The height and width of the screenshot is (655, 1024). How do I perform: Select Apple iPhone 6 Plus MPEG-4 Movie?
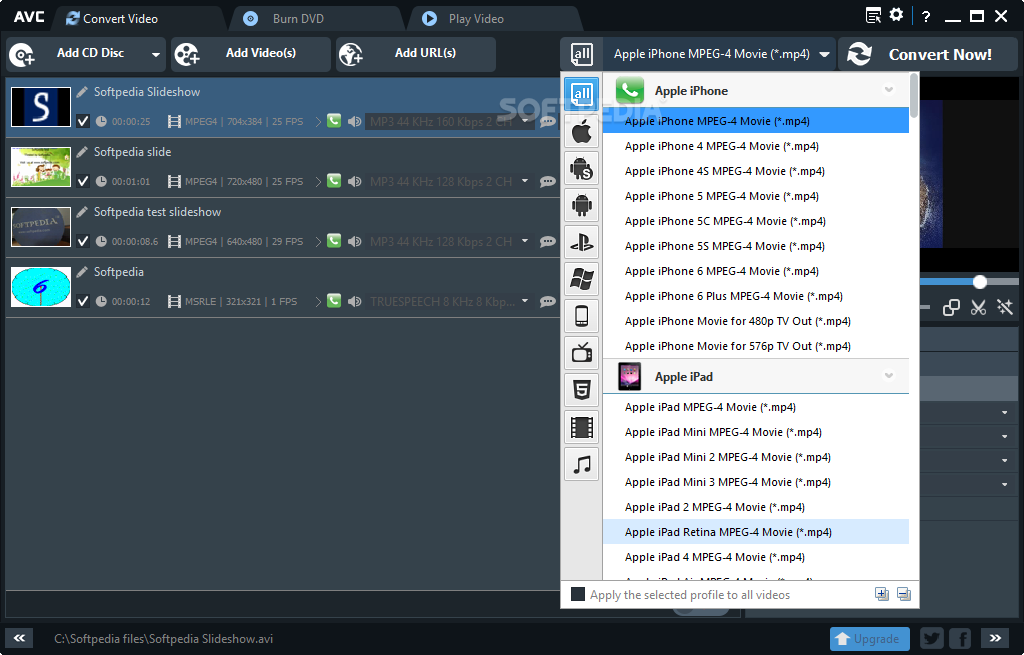(x=756, y=296)
